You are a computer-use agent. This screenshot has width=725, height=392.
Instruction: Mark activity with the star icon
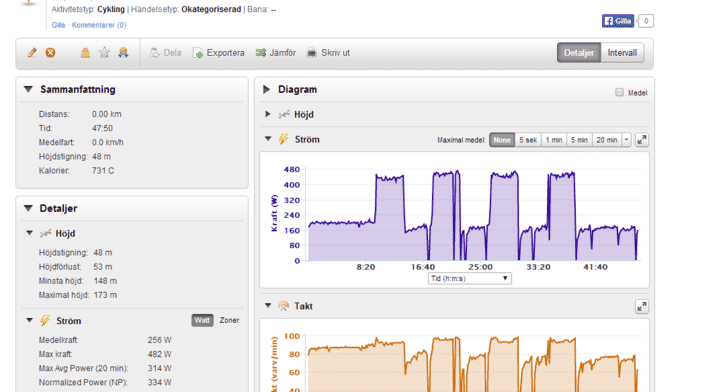click(x=104, y=53)
